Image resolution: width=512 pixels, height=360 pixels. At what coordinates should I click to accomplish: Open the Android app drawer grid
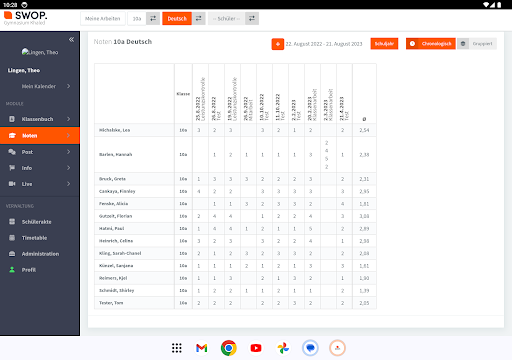tap(177, 348)
